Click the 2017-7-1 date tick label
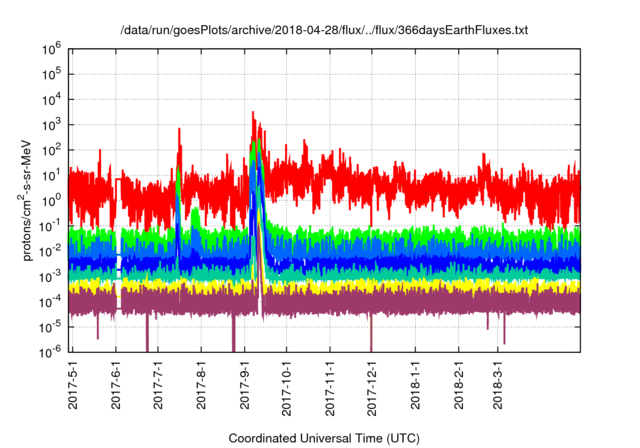Image resolution: width=640 pixels, height=448 pixels. click(158, 384)
